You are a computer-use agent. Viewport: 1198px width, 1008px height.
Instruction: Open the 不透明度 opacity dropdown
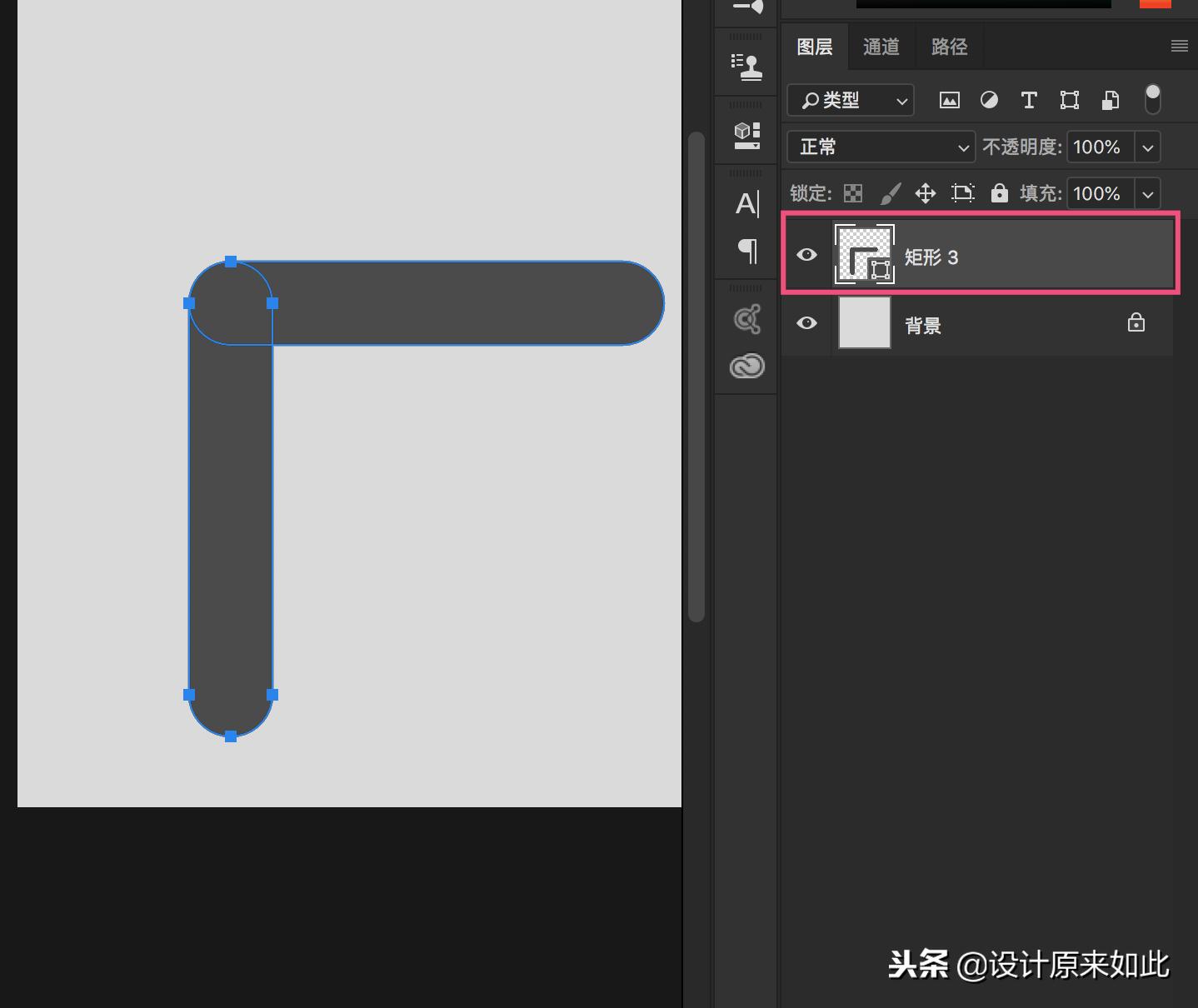pos(1147,147)
